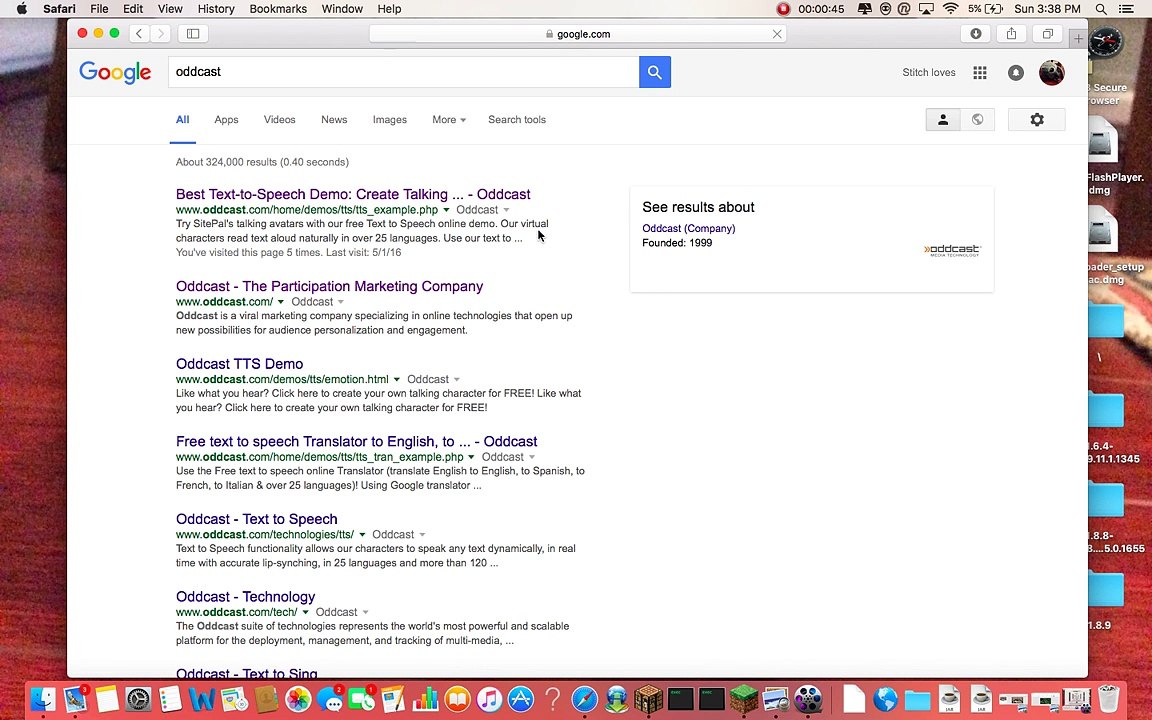Image resolution: width=1152 pixels, height=720 pixels.
Task: Open Google notifications bell
Action: coord(1015,72)
